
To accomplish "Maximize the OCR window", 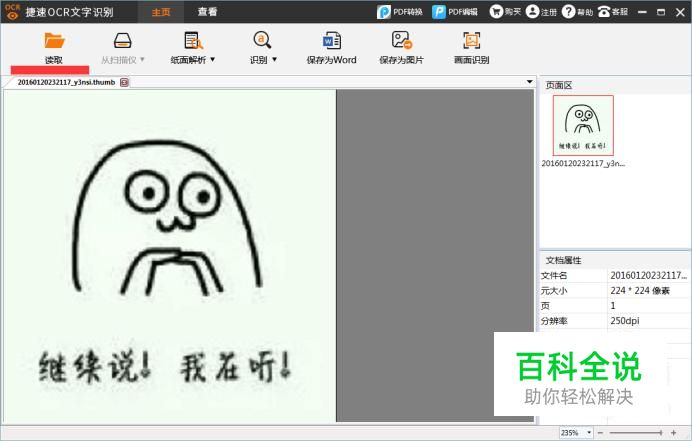I will 661,12.
